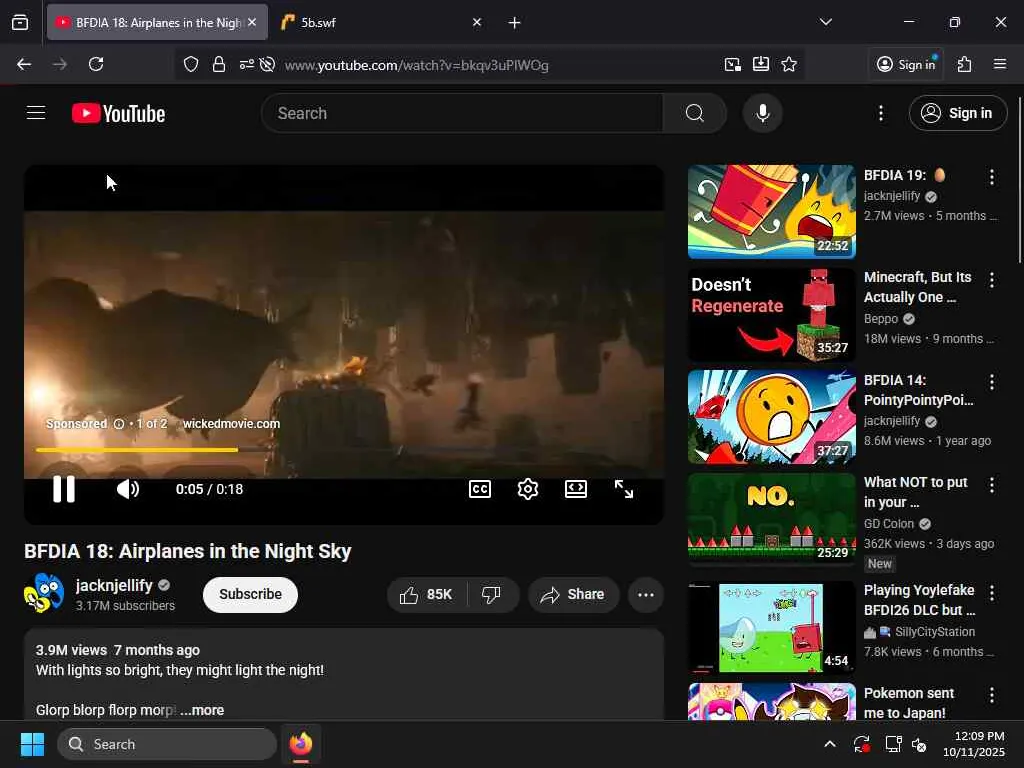1024x768 pixels.
Task: Go back in browser history
Action: [24, 64]
